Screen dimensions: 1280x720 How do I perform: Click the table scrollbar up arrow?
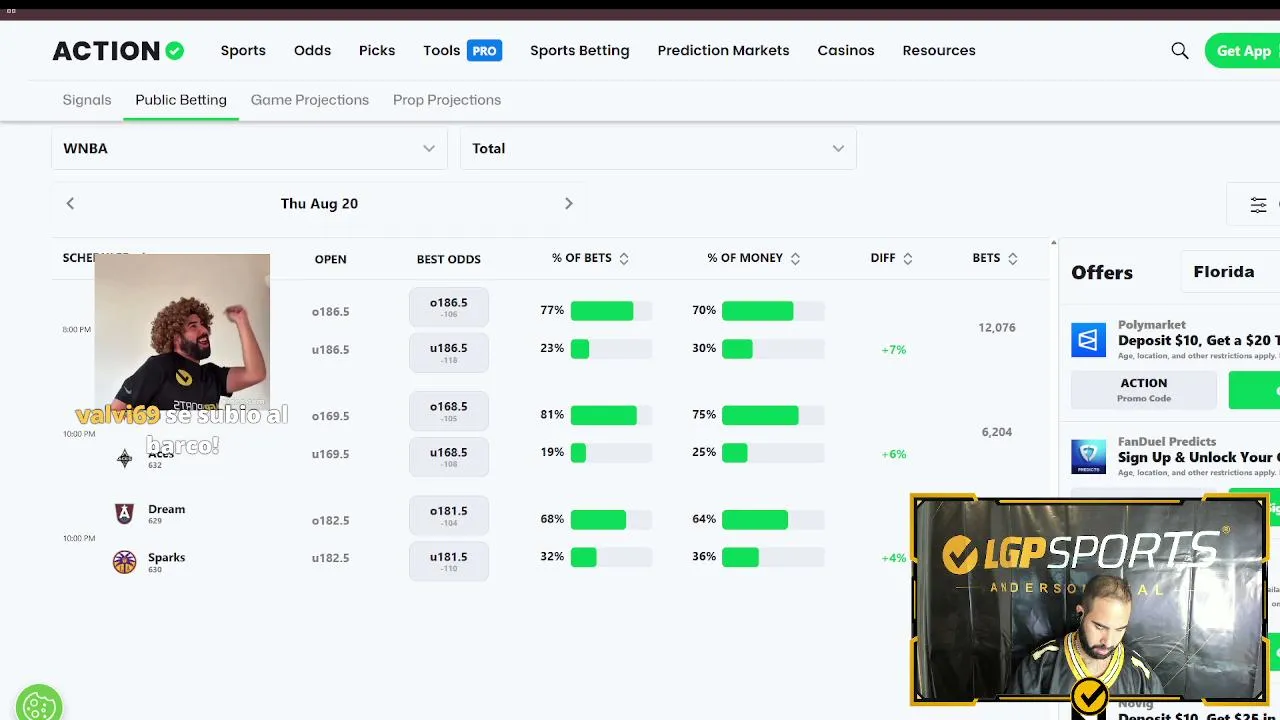1053,243
